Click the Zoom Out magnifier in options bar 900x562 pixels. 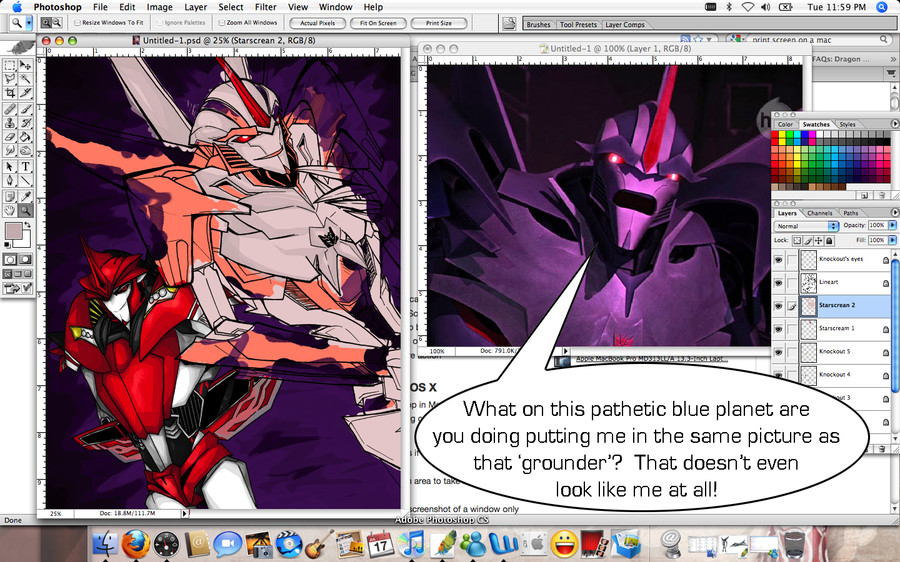pyautogui.click(x=57, y=22)
